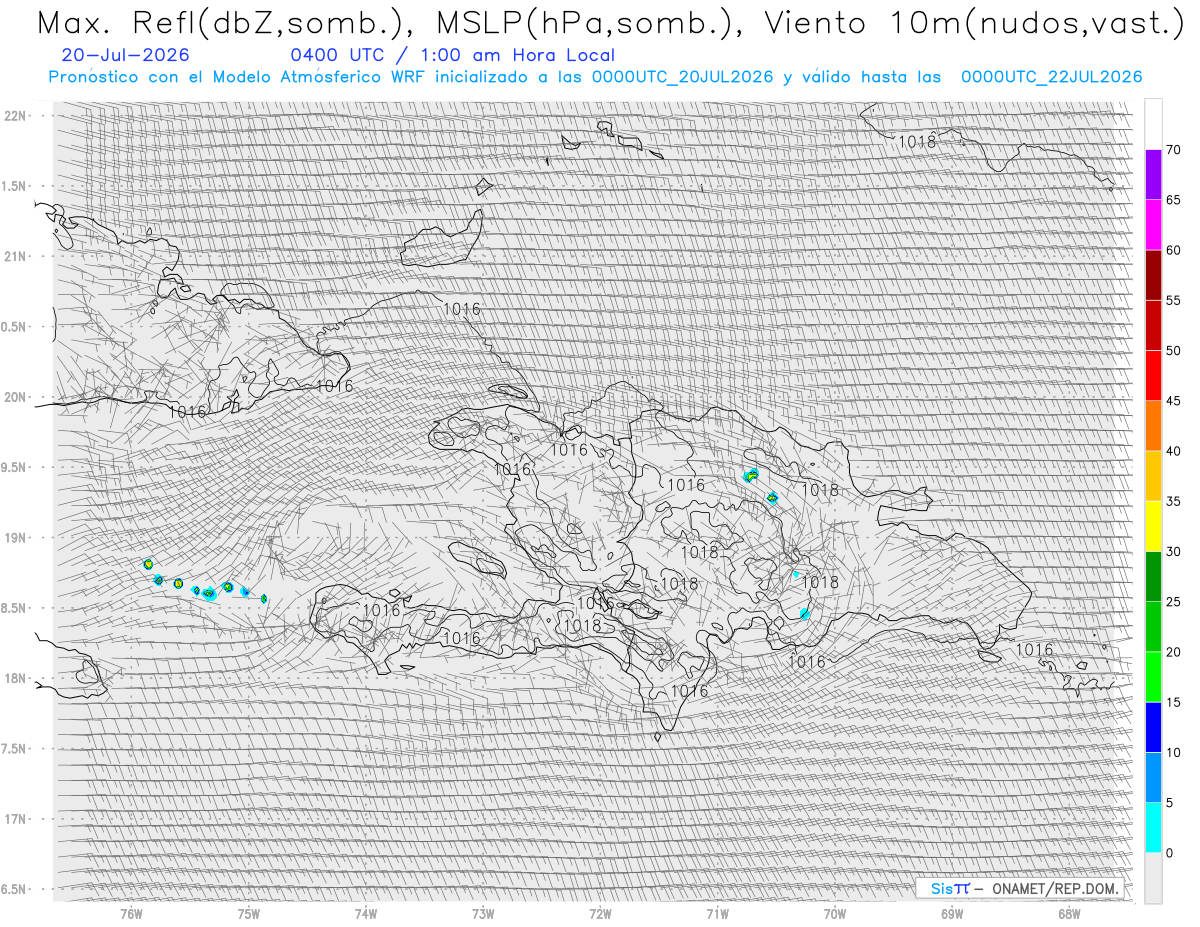
Task: Click the "22N" latitude axis label
Action: coord(15,115)
